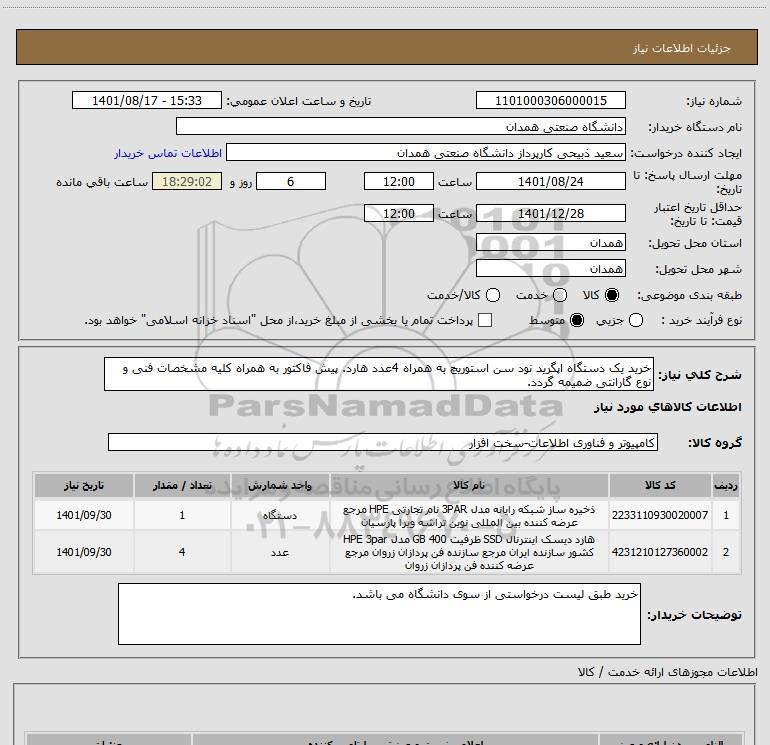Click the response deadline date 1401/08/24
The image size is (770, 745).
(550, 181)
